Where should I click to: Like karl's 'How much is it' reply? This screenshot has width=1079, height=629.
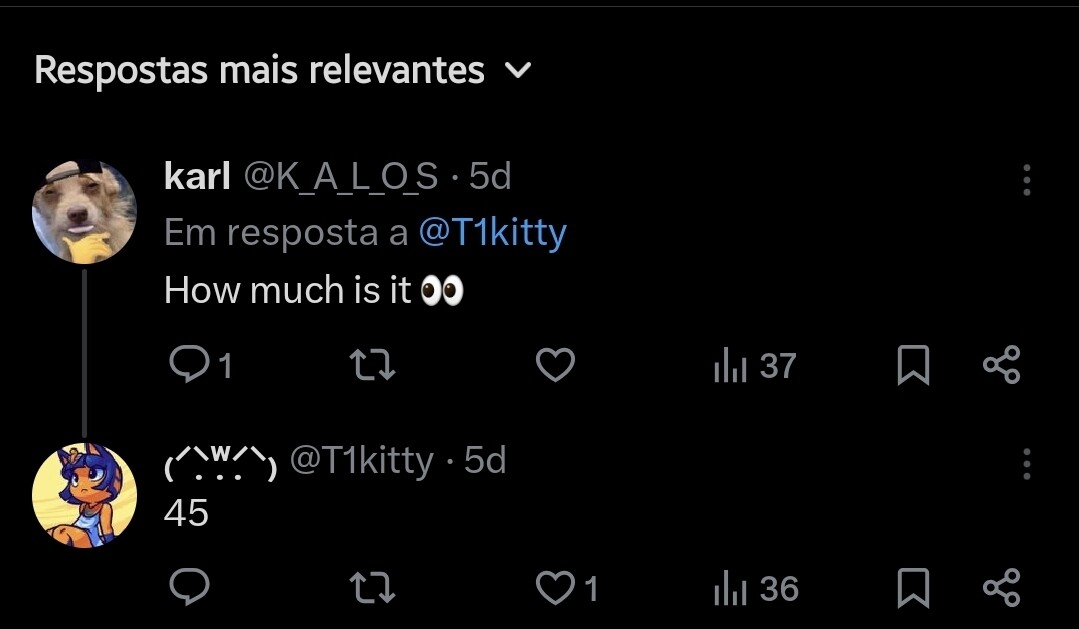(x=556, y=366)
